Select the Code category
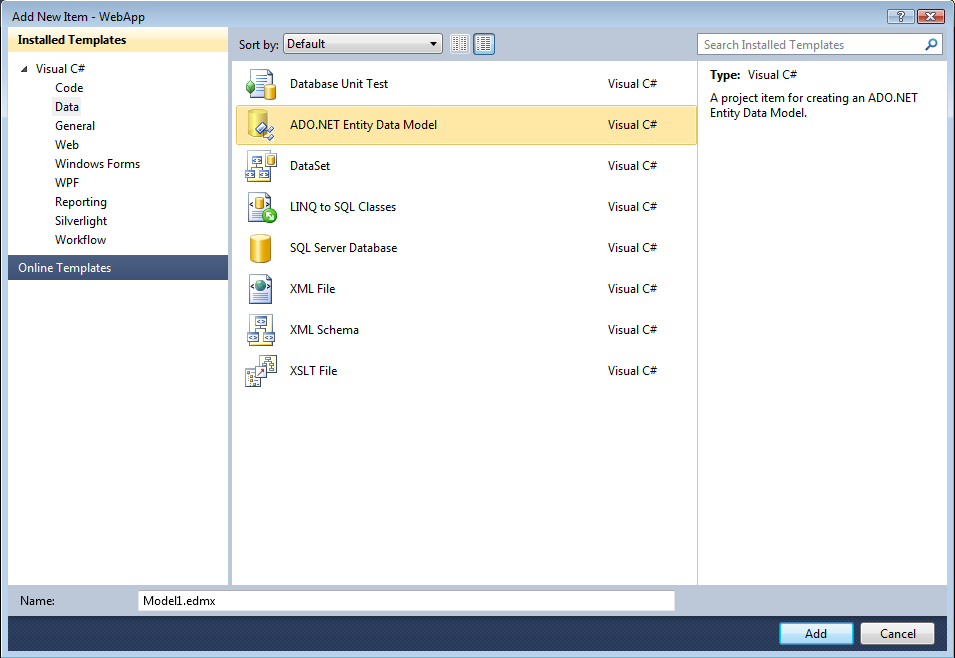The height and width of the screenshot is (658, 955). coord(69,88)
